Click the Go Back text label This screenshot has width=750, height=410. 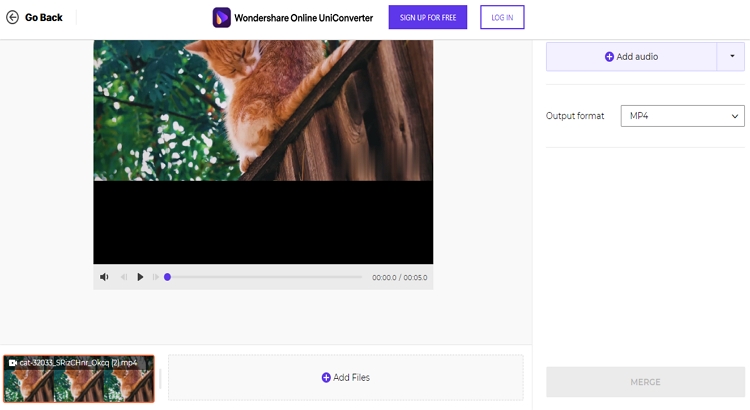pyautogui.click(x=44, y=18)
